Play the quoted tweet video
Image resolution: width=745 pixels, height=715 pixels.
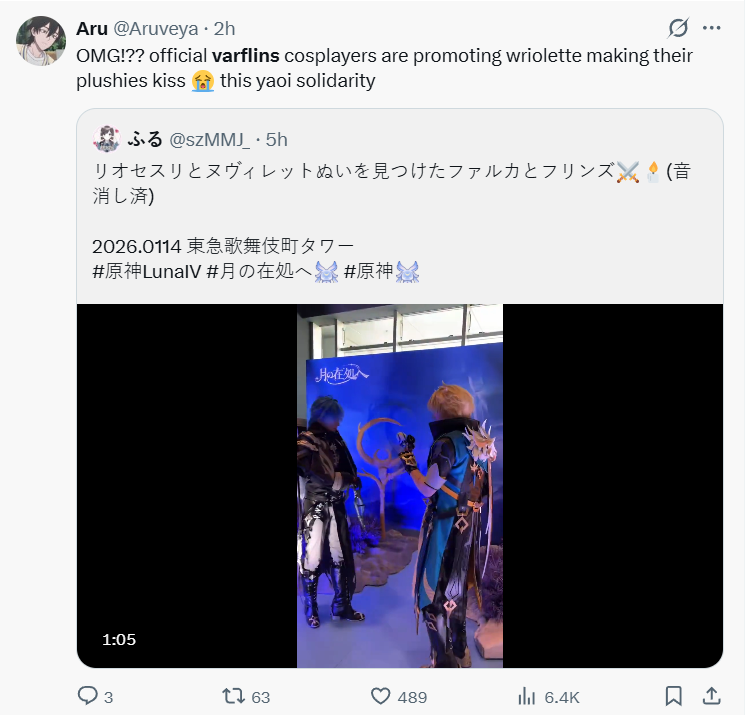click(400, 486)
